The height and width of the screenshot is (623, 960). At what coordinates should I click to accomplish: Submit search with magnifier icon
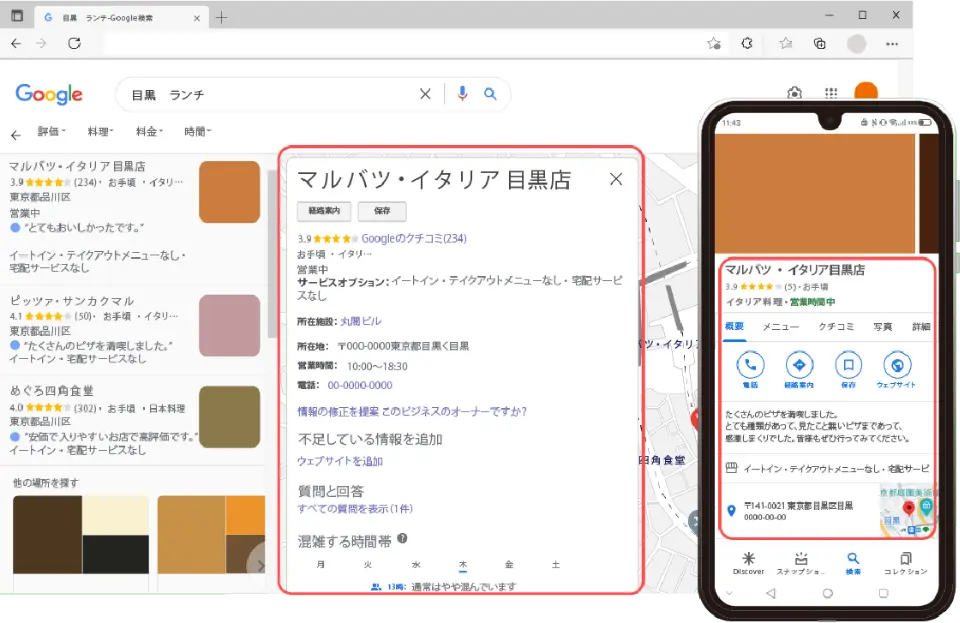click(x=490, y=94)
